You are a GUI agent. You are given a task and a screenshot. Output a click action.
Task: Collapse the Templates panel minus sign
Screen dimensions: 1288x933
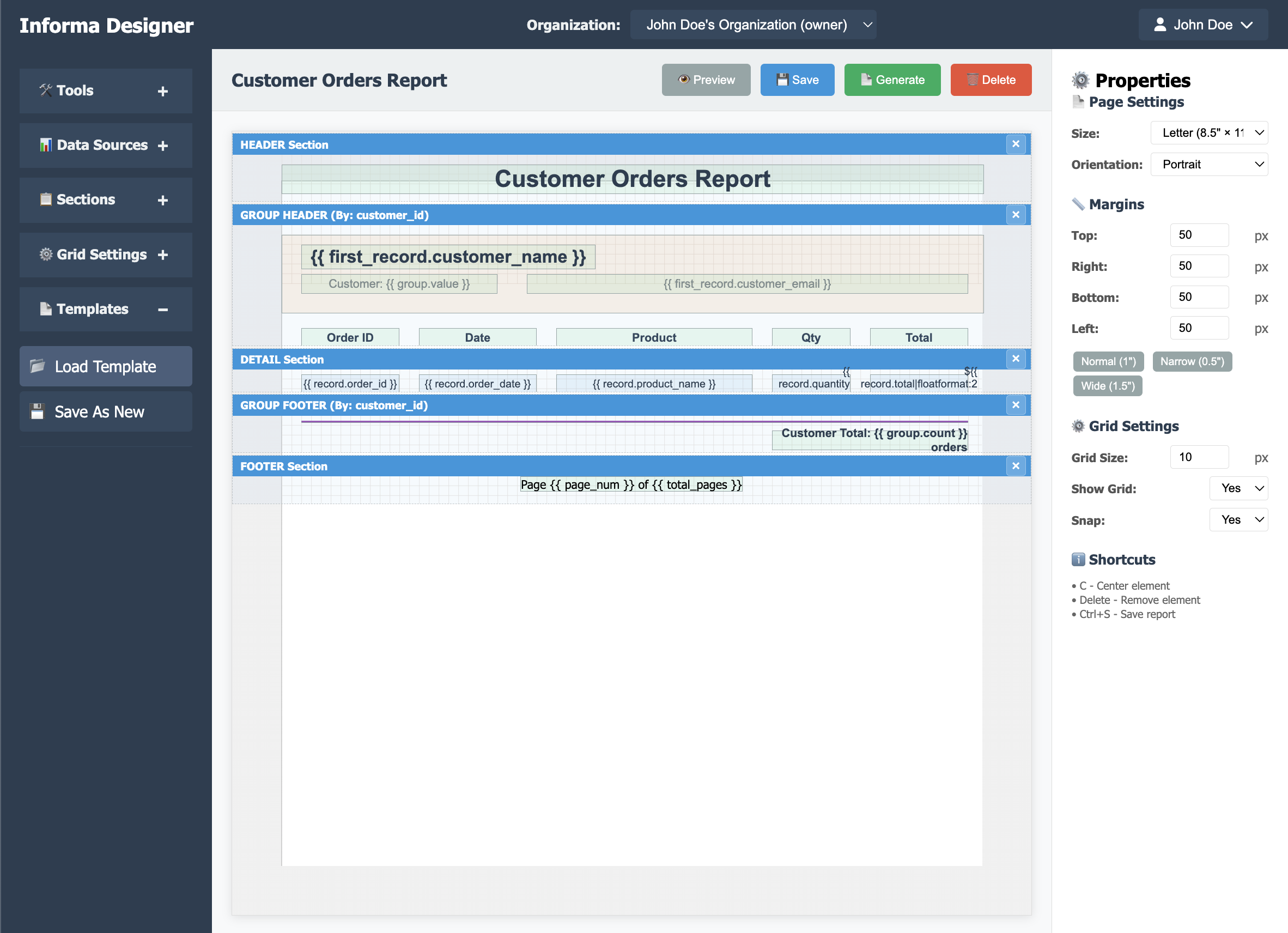tap(162, 310)
